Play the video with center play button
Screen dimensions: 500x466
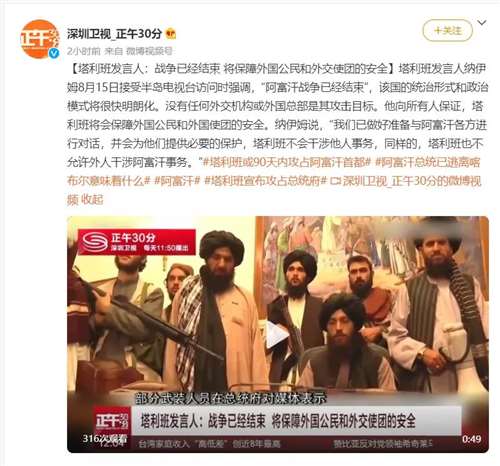click(277, 335)
